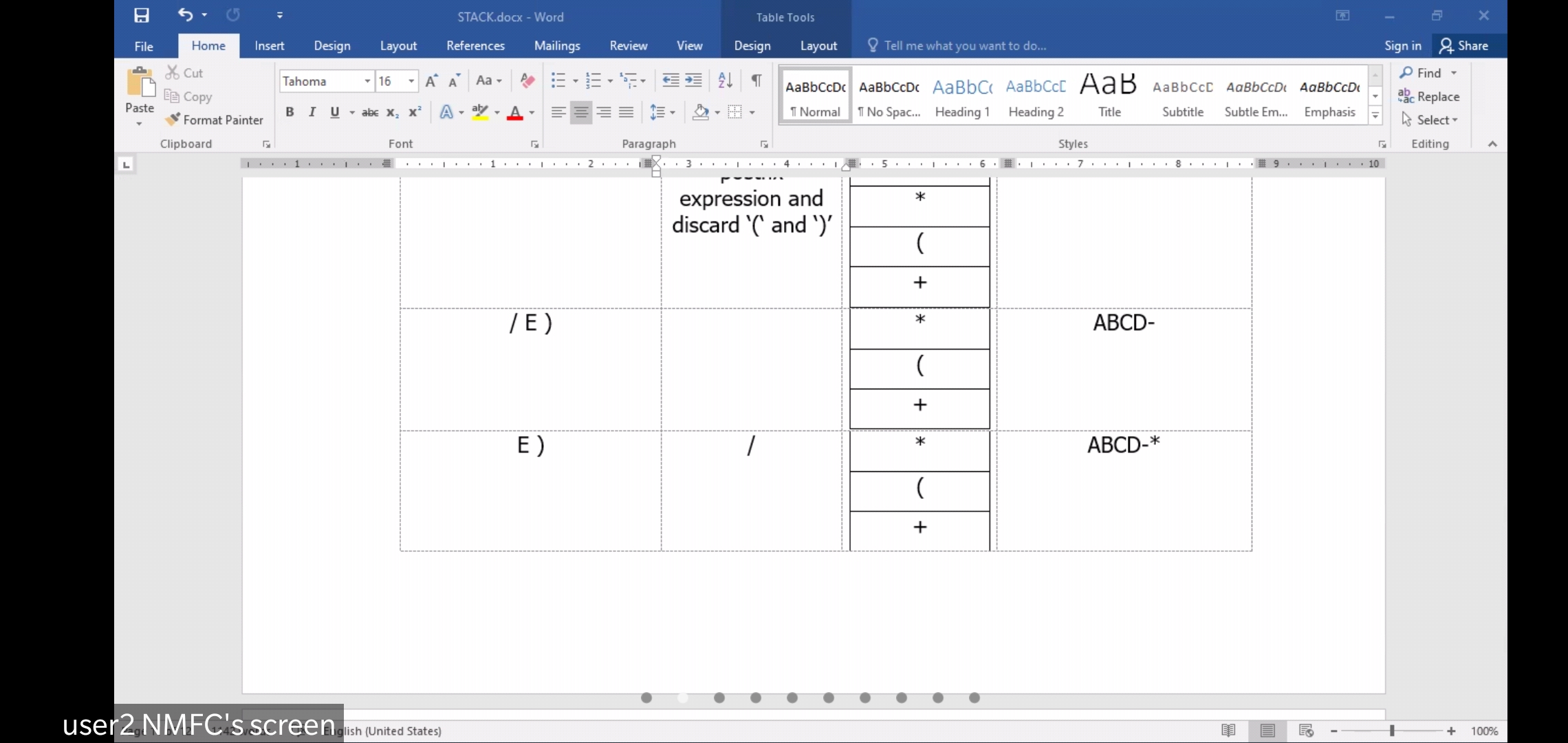Click the Tell me what you want field

tap(964, 45)
